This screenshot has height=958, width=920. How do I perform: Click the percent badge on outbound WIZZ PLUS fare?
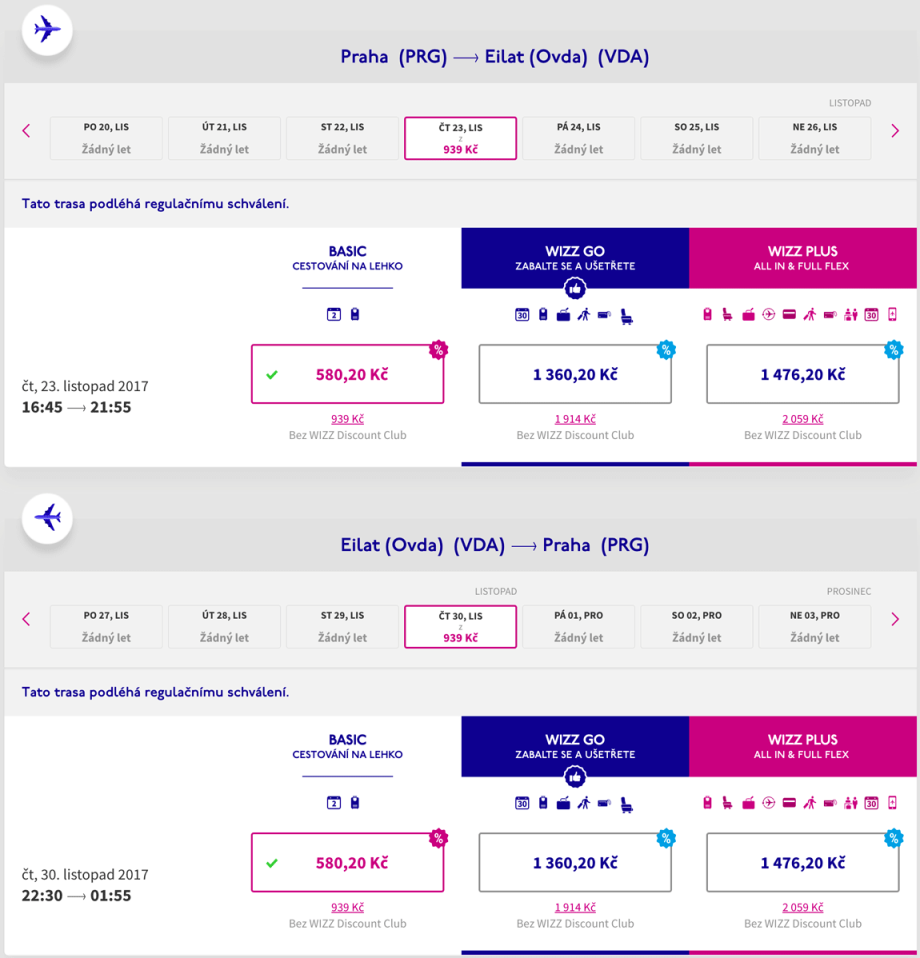893,349
